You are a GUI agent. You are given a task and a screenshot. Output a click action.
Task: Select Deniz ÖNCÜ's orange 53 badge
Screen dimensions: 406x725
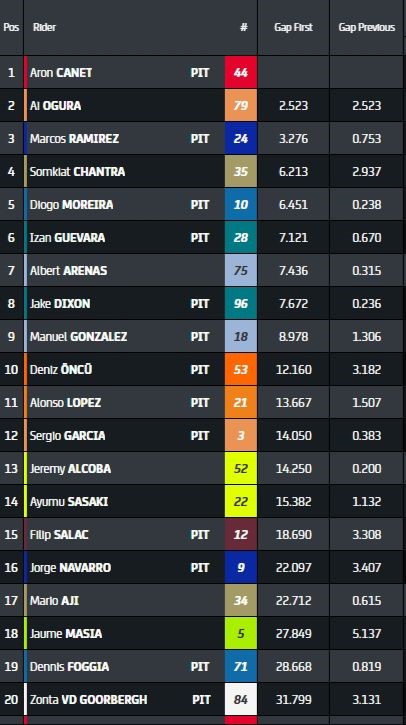click(x=241, y=369)
